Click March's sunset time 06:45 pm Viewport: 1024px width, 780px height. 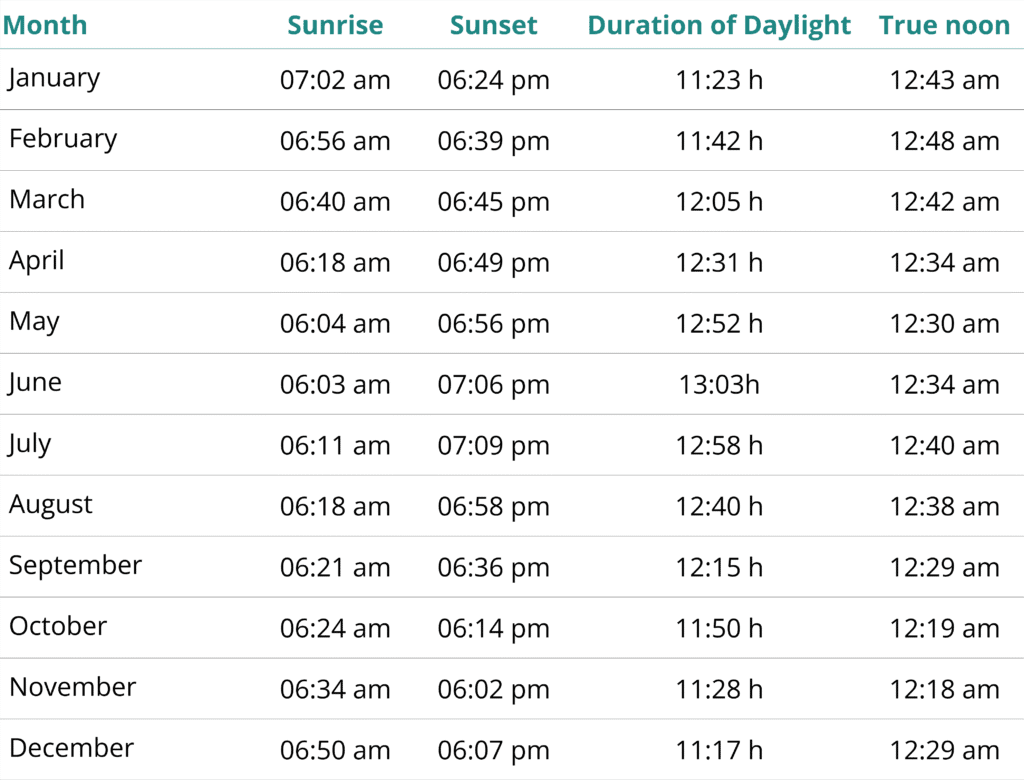pyautogui.click(x=494, y=202)
